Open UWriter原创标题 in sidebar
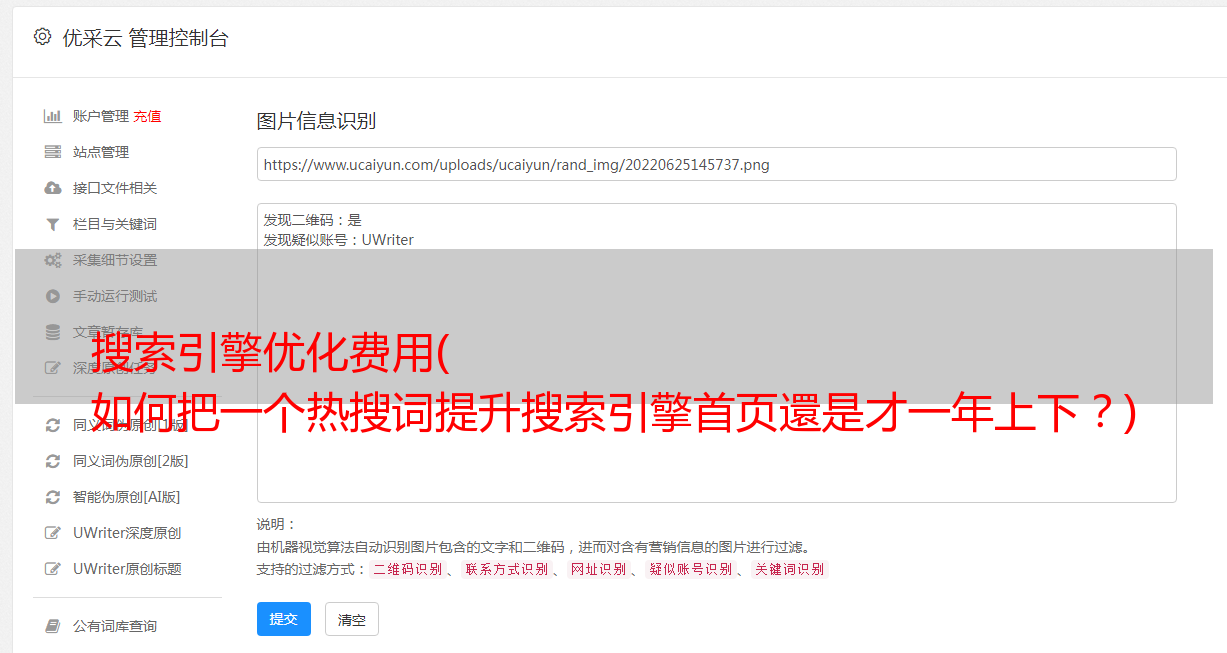 (127, 569)
